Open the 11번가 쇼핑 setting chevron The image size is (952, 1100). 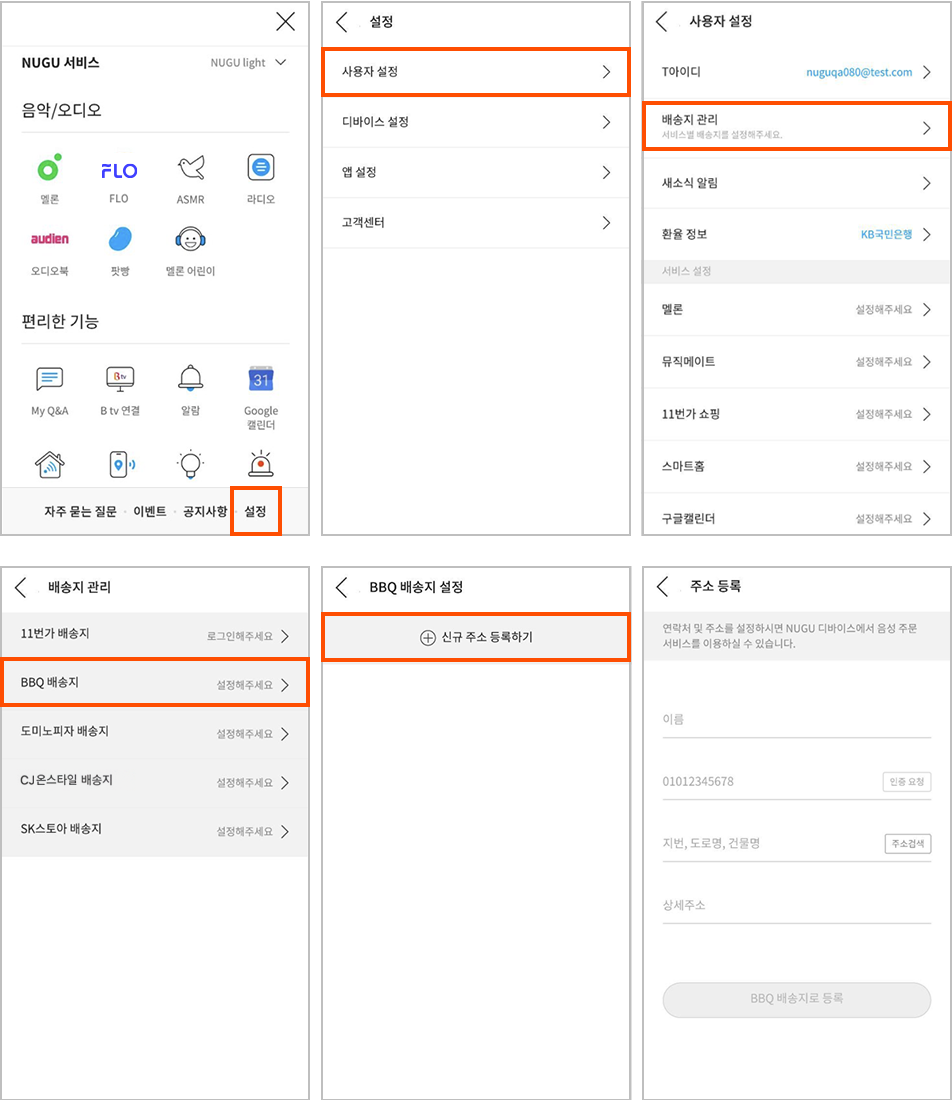coord(927,414)
